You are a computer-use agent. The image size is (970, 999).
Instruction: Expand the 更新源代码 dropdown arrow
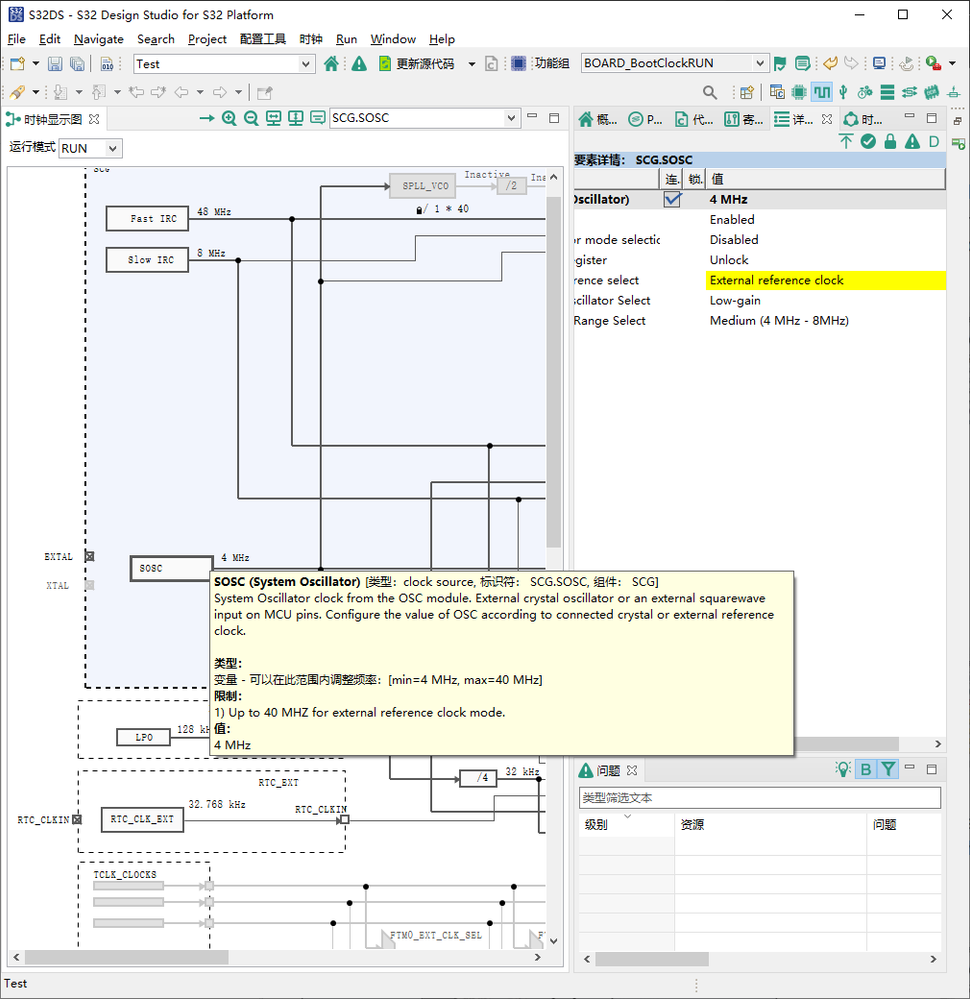[x=472, y=64]
